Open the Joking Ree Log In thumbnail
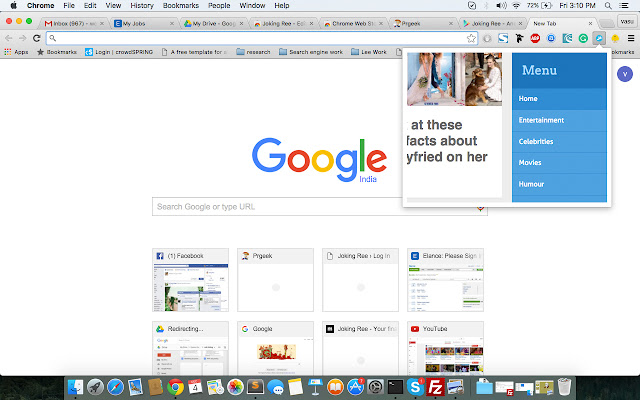Screen dimensions: 640x400 tap(360, 280)
